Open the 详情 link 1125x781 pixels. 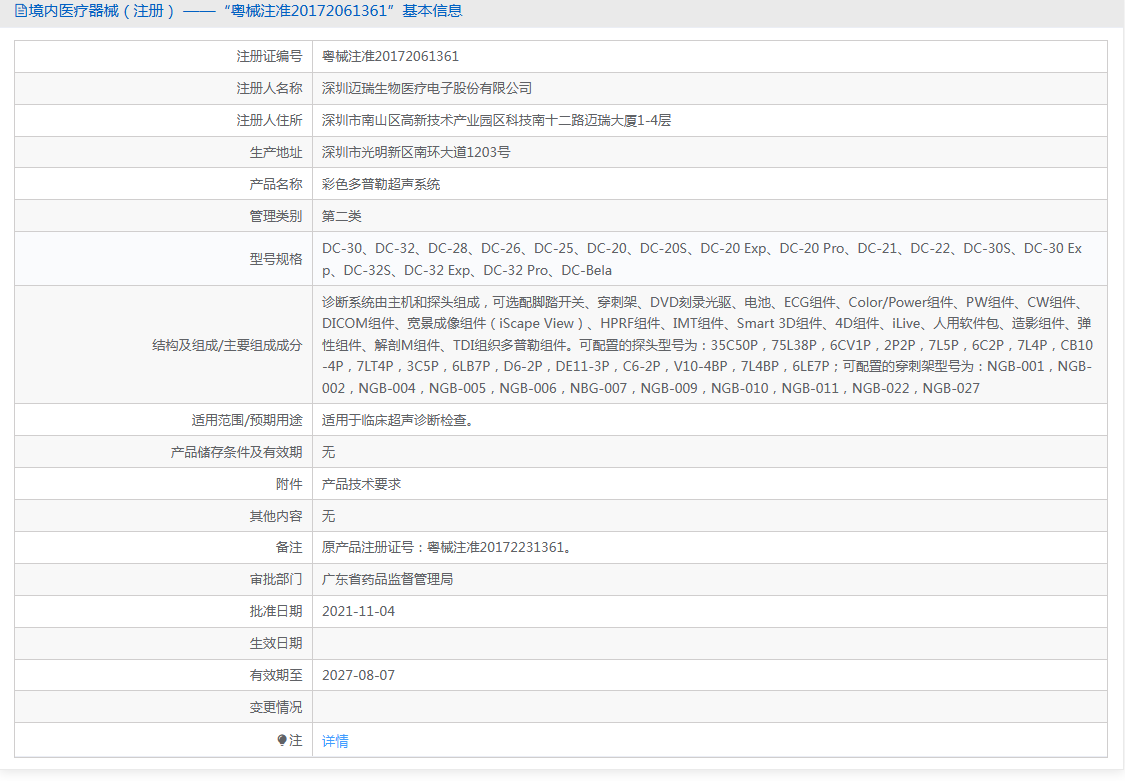[x=335, y=741]
